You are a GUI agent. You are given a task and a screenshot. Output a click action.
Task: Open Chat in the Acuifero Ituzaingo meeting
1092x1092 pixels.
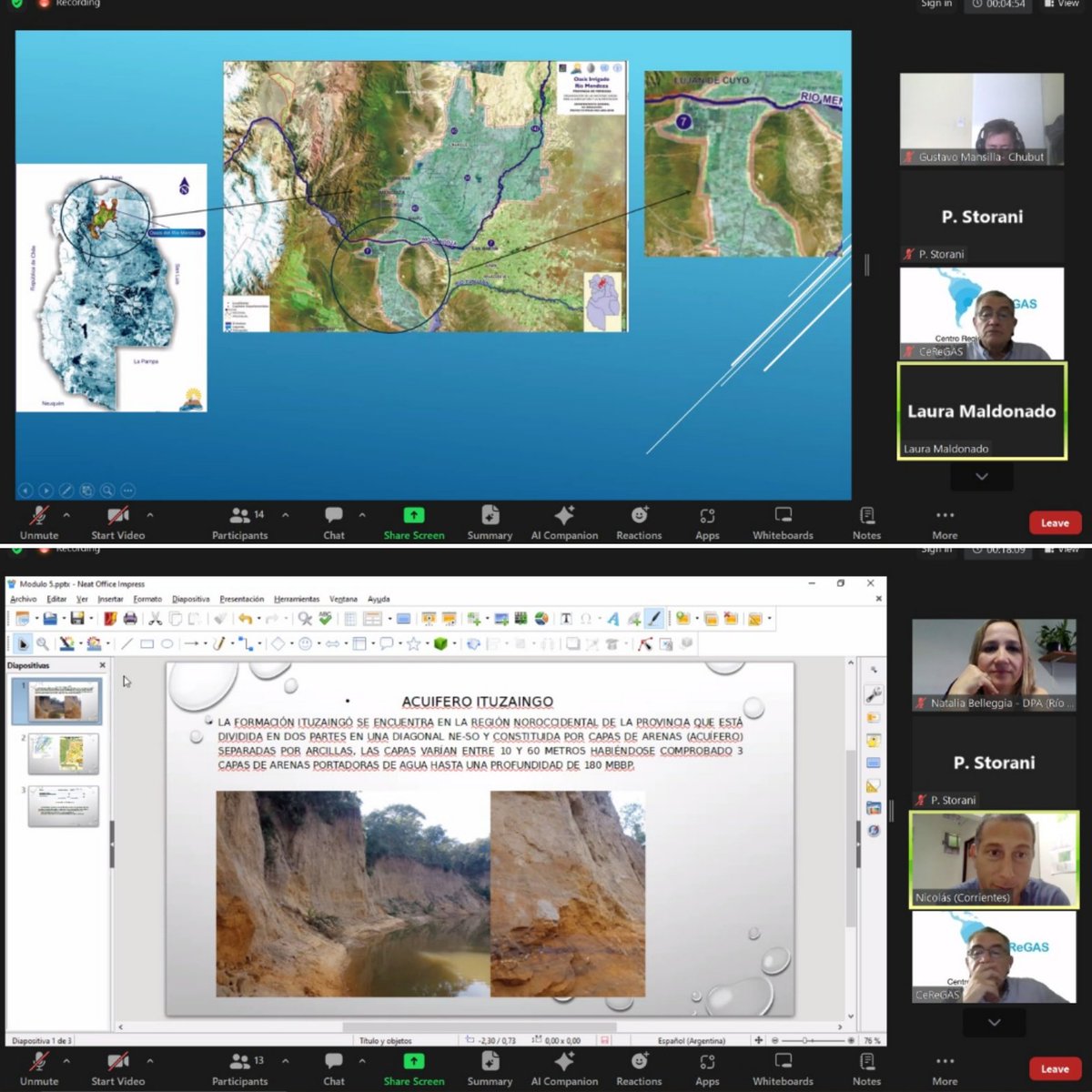[x=334, y=1068]
